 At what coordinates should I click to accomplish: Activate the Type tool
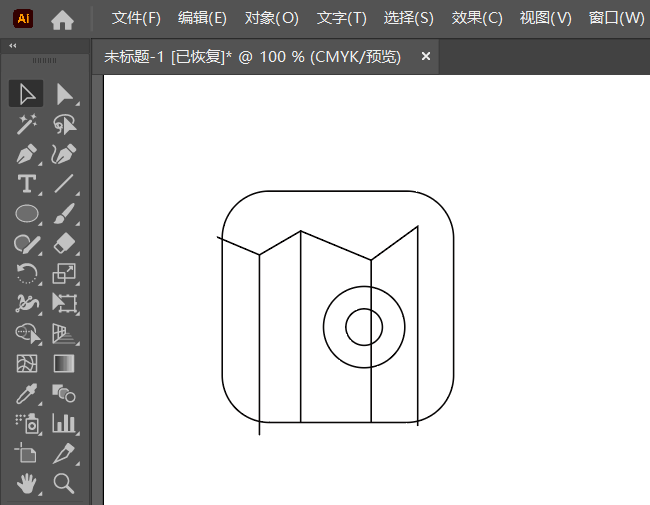coord(27,184)
